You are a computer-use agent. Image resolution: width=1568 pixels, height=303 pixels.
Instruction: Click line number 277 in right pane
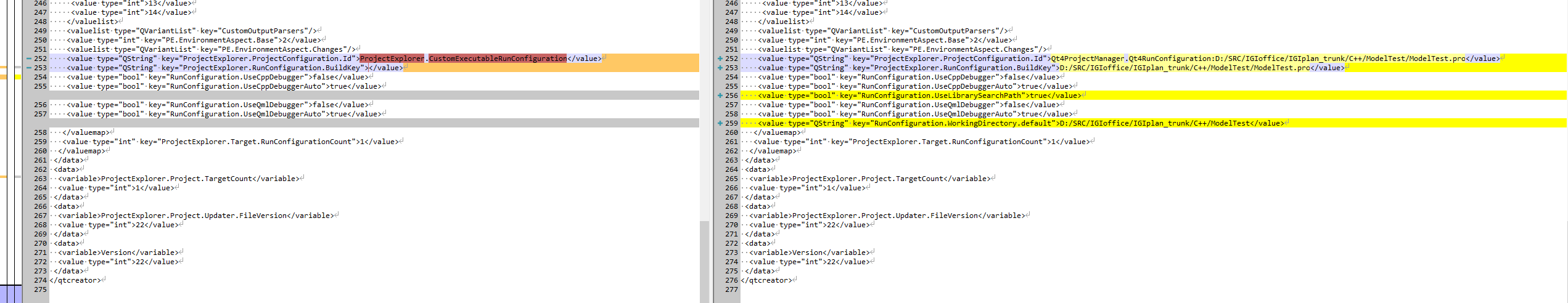coord(731,289)
